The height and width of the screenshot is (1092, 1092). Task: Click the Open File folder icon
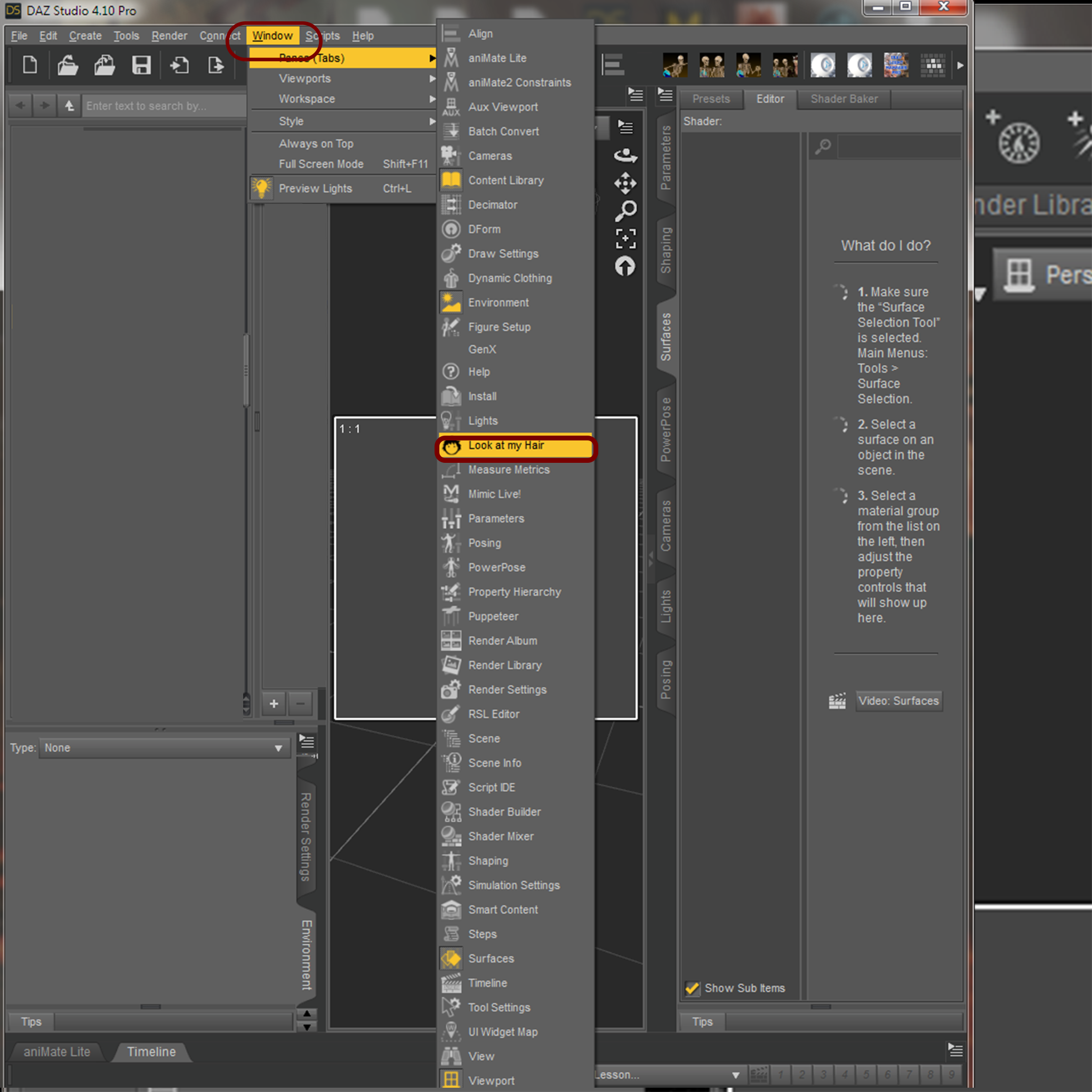(x=67, y=66)
